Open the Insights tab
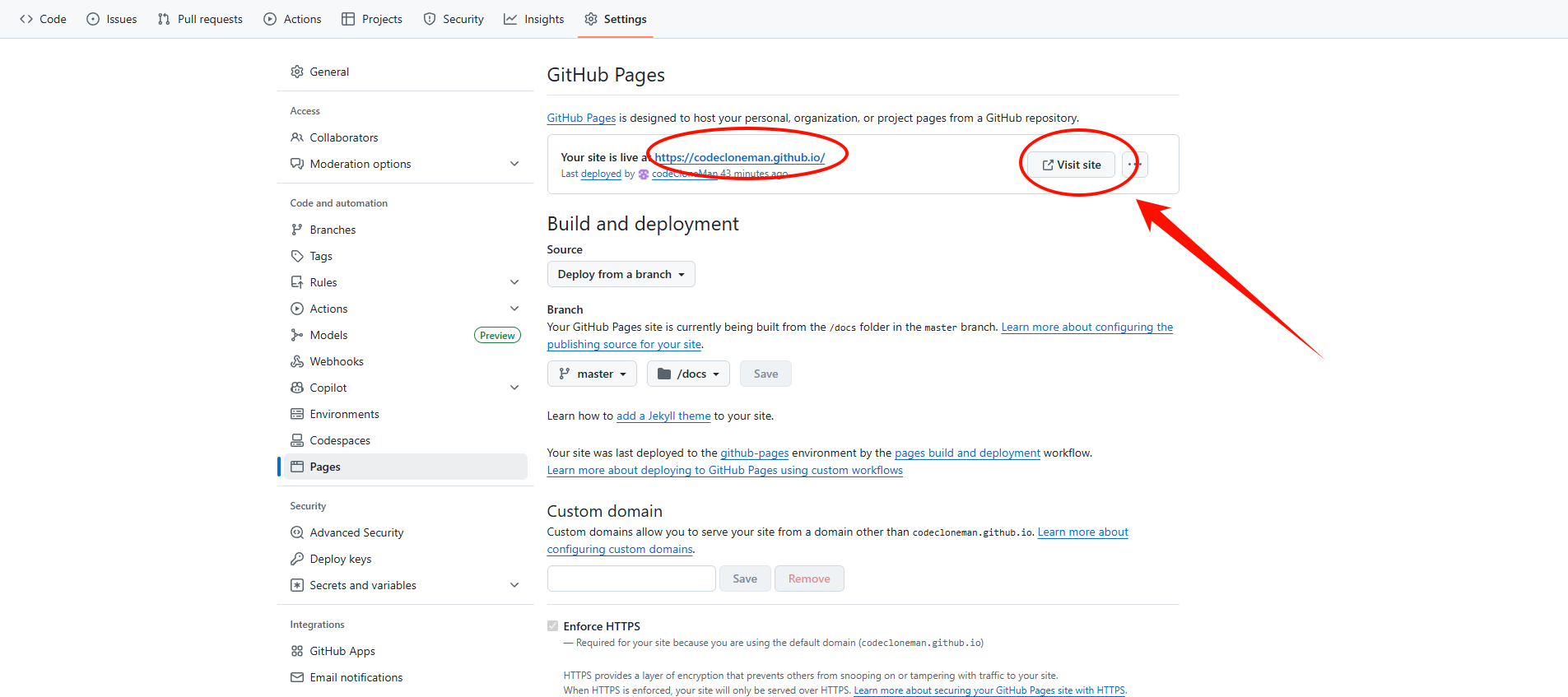Screen dimensions: 1568x697 click(534, 19)
